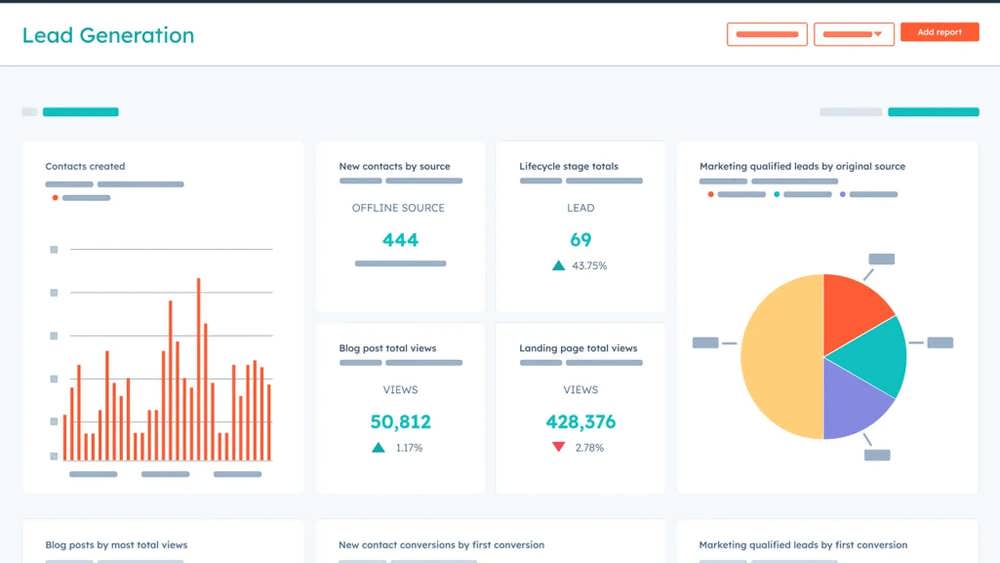1000x563 pixels.
Task: Open the Blog posts by most total views title
Action: click(x=116, y=545)
